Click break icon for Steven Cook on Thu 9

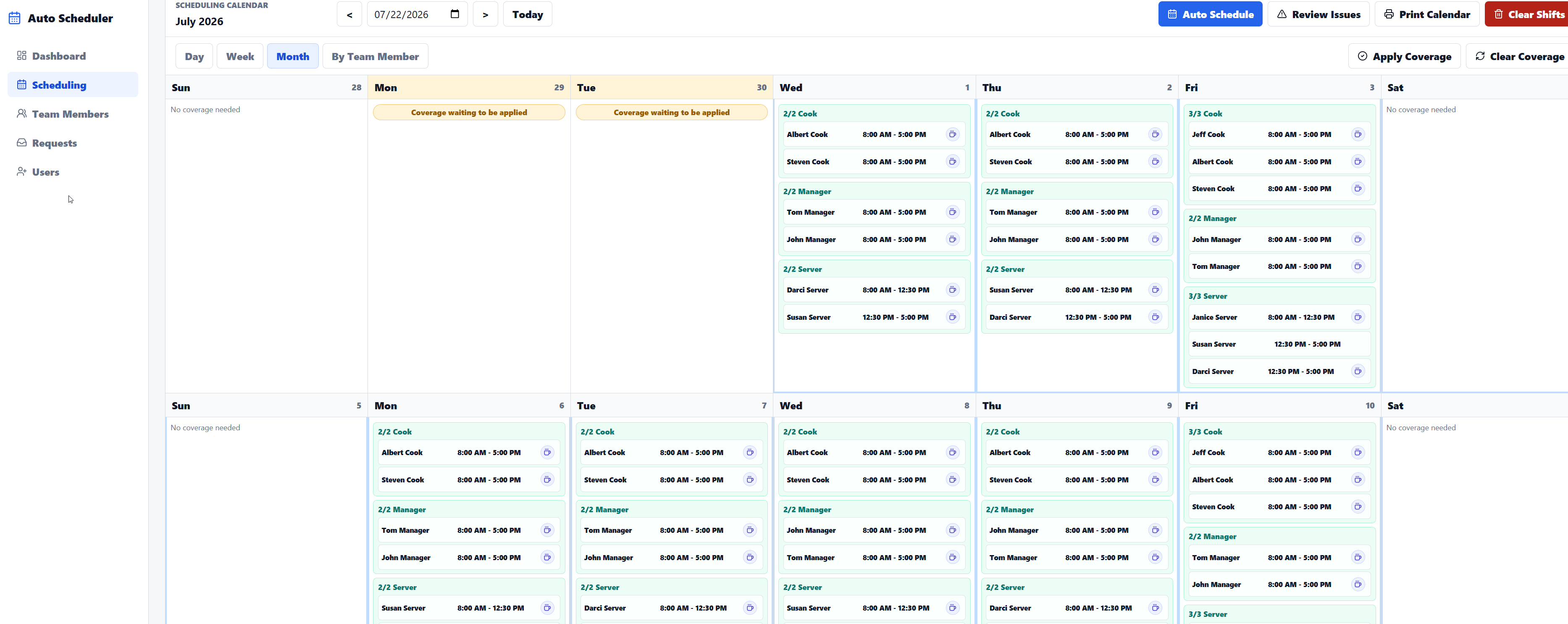1155,480
